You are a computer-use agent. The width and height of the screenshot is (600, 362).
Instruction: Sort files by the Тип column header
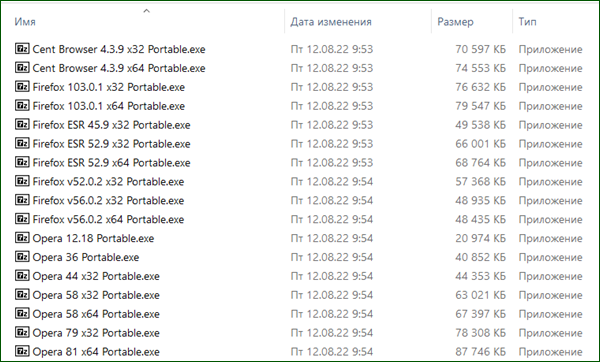(x=527, y=22)
